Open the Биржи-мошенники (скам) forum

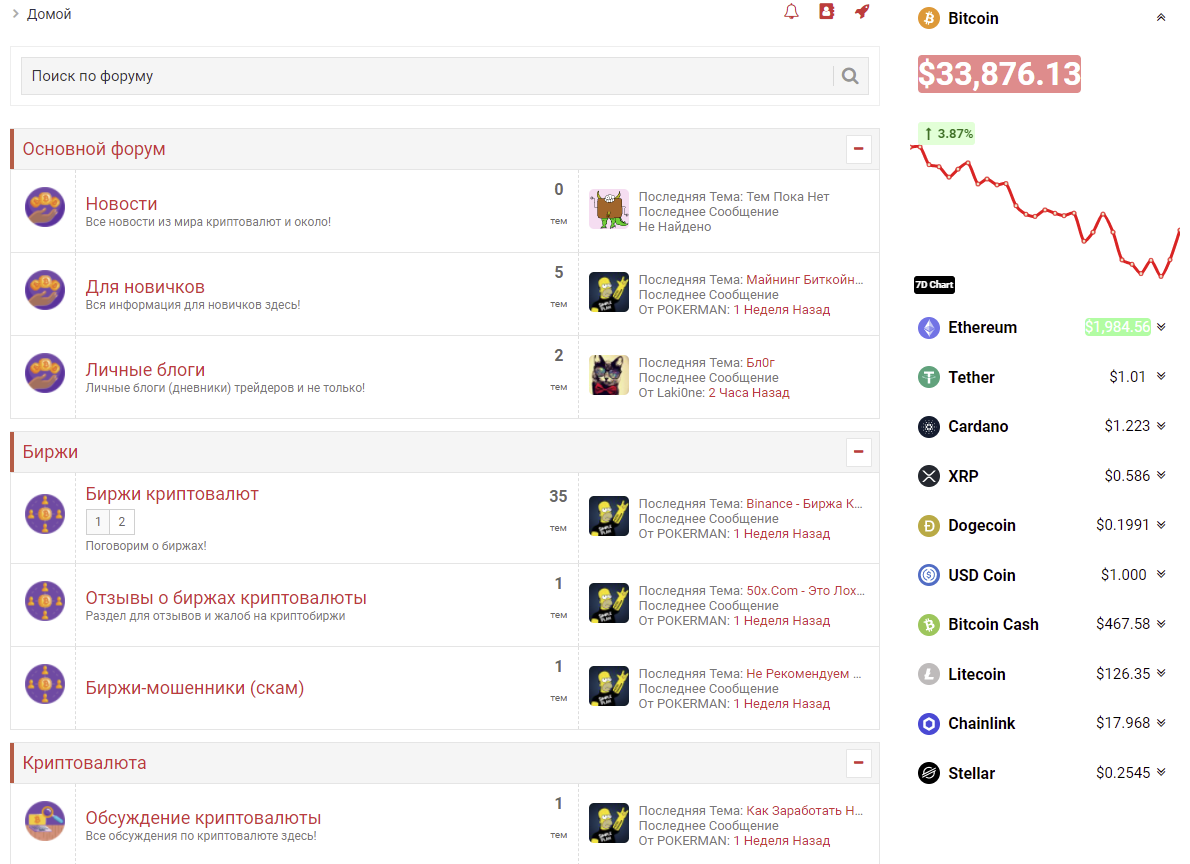(x=195, y=688)
